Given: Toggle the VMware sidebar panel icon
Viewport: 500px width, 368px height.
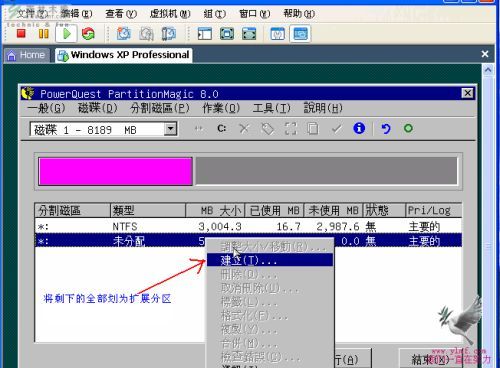Looking at the screenshot, I should point(204,34).
